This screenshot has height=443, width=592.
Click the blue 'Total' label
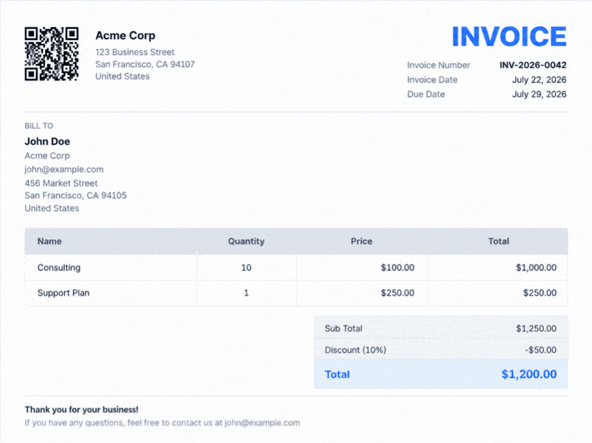337,374
